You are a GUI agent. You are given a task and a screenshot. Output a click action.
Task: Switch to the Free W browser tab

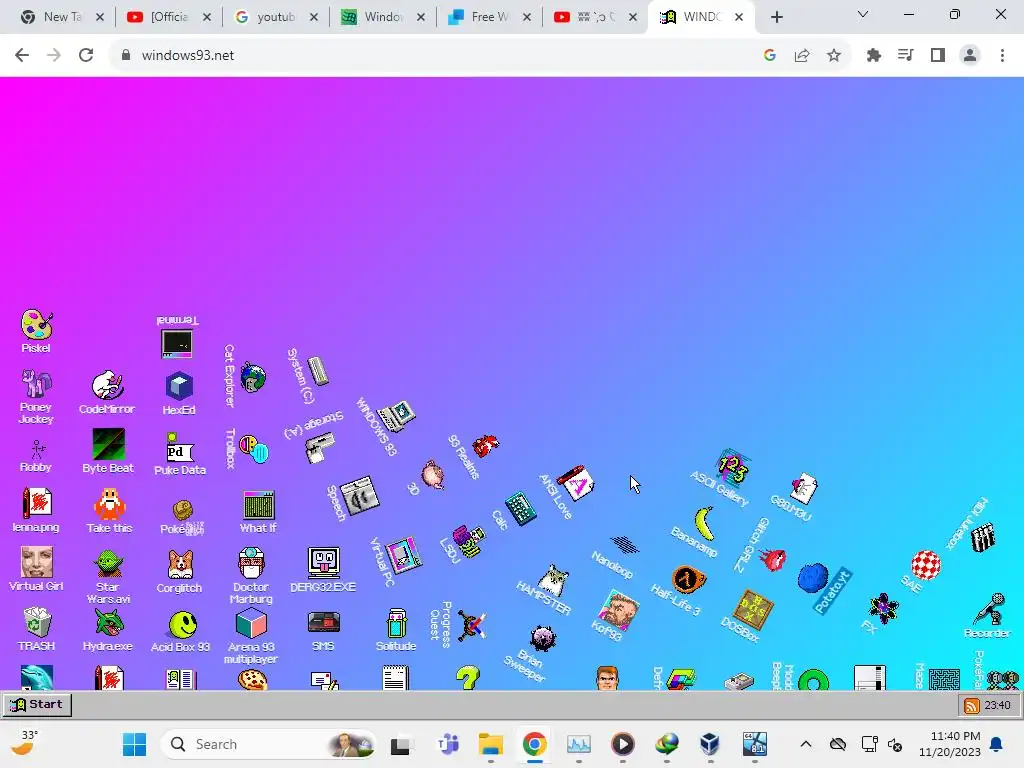pos(490,17)
